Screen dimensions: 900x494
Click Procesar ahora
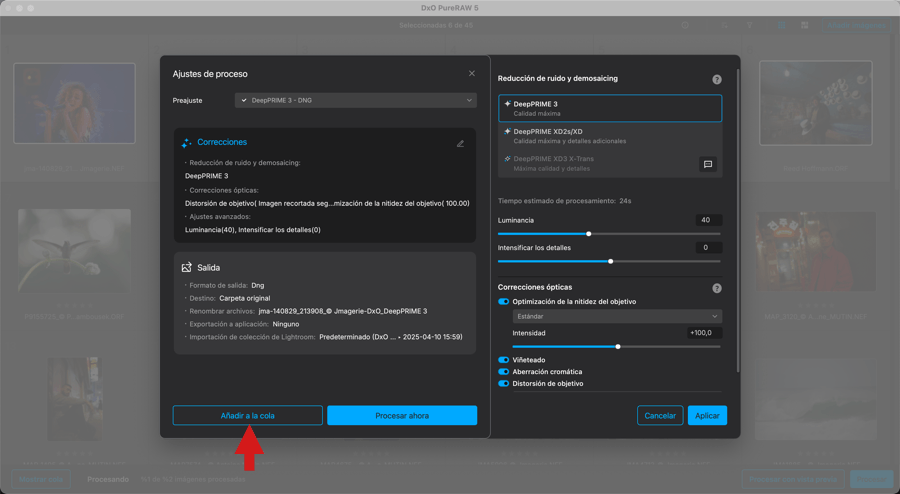pos(402,416)
